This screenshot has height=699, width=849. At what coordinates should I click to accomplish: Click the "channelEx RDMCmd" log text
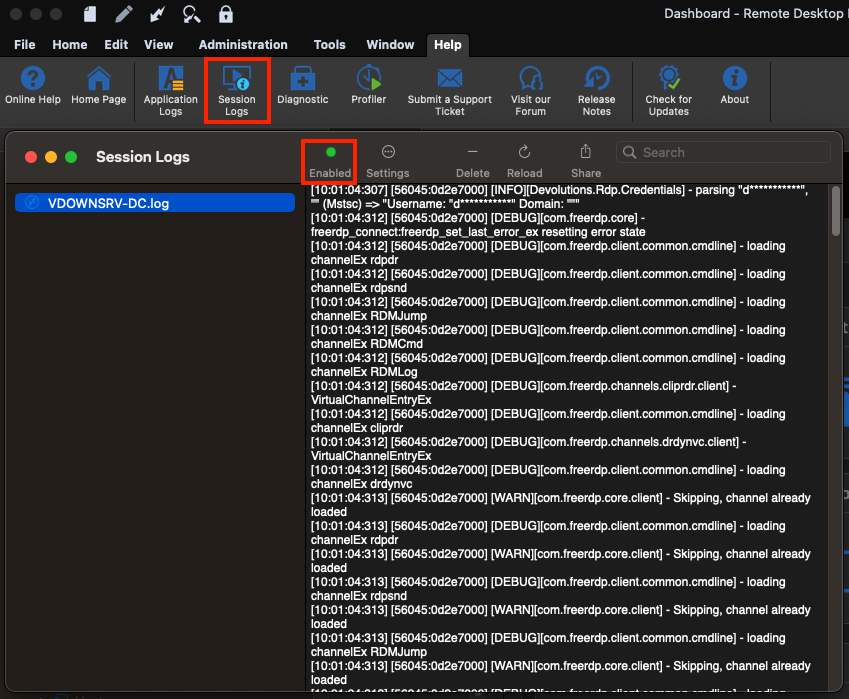point(367,344)
